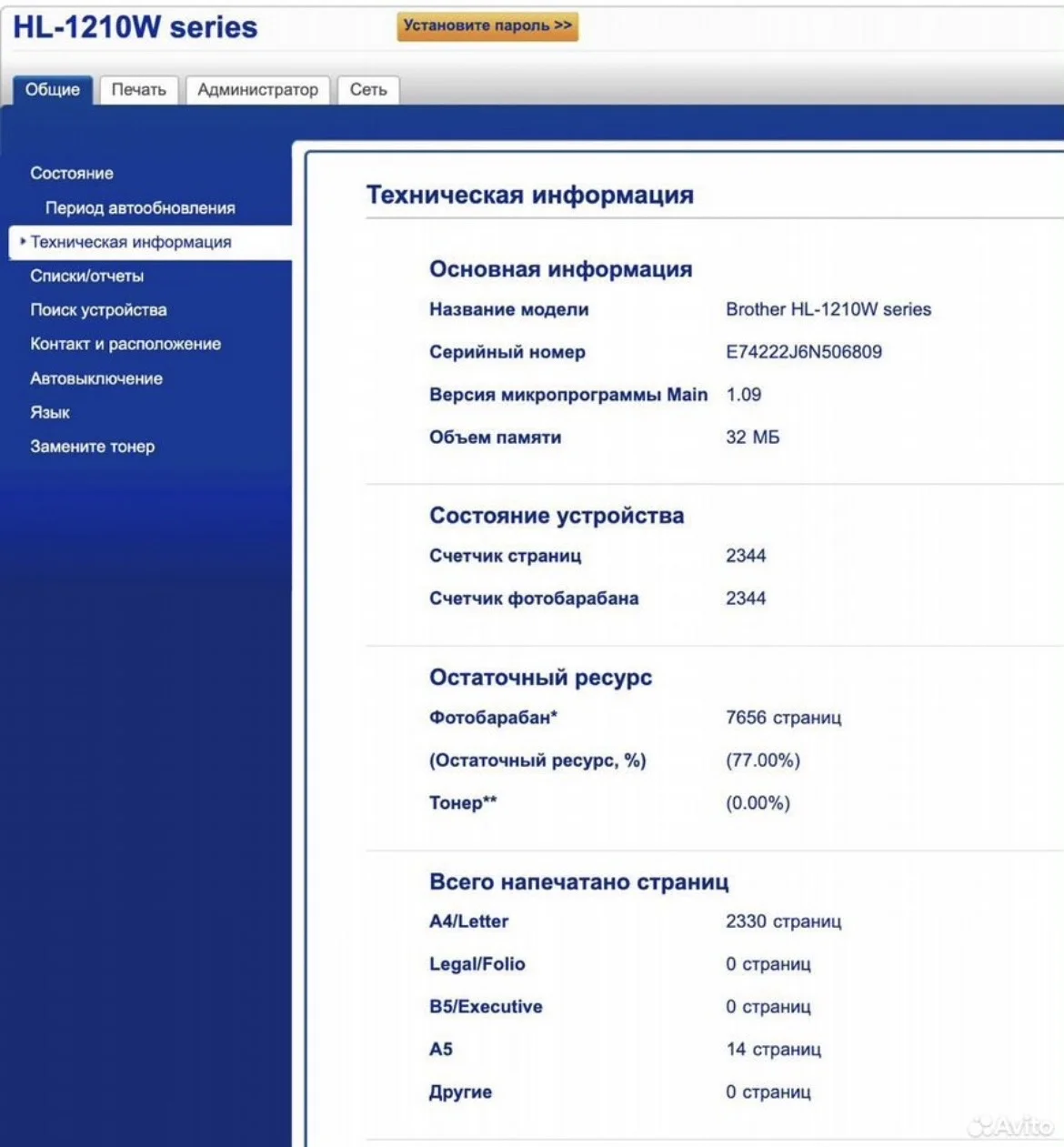Click the A5 value '14 страниц'

click(774, 1050)
